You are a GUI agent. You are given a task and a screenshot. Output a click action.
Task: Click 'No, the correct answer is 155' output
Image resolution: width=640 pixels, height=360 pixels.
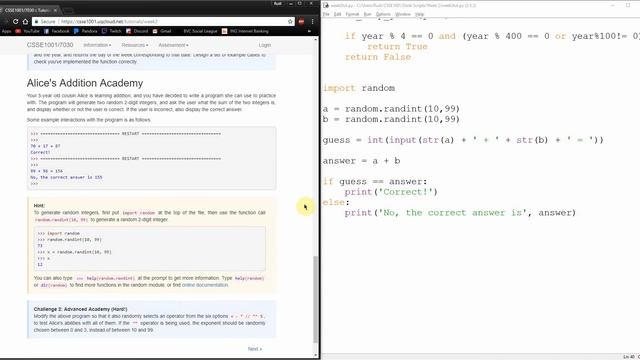coord(67,178)
